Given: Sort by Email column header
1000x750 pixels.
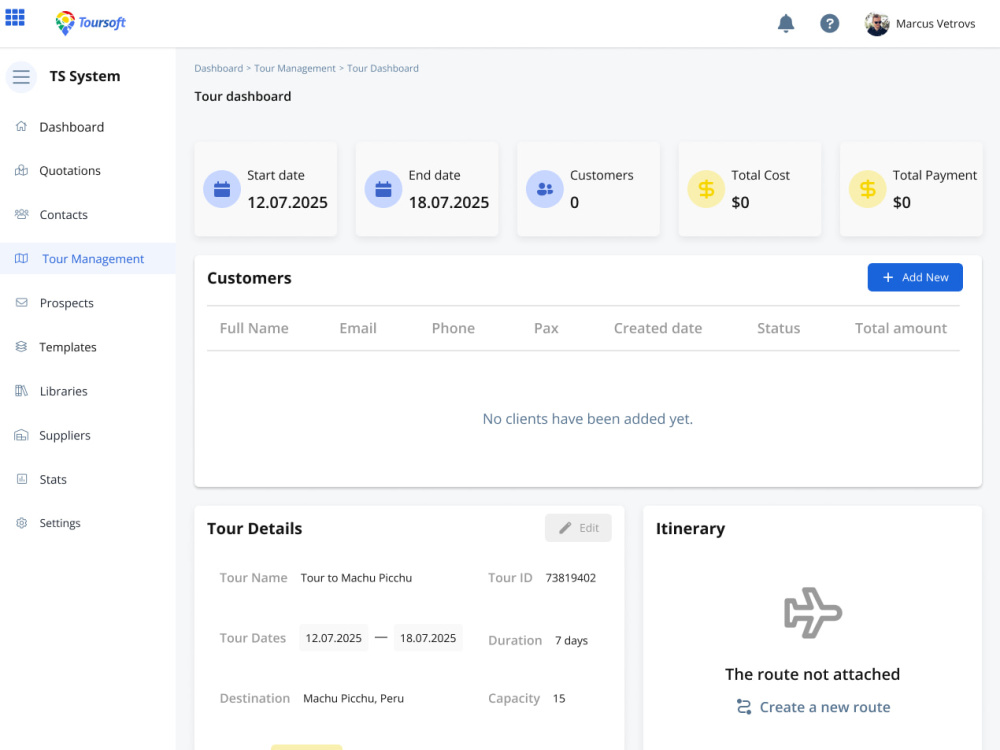Looking at the screenshot, I should (x=358, y=328).
